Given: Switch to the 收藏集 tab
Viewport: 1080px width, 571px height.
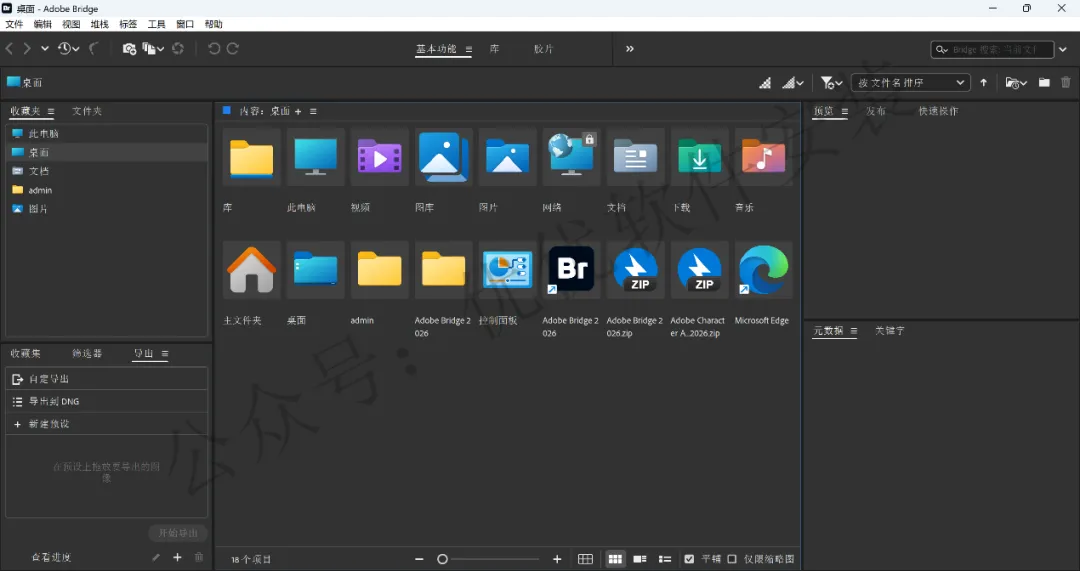Looking at the screenshot, I should point(25,353).
